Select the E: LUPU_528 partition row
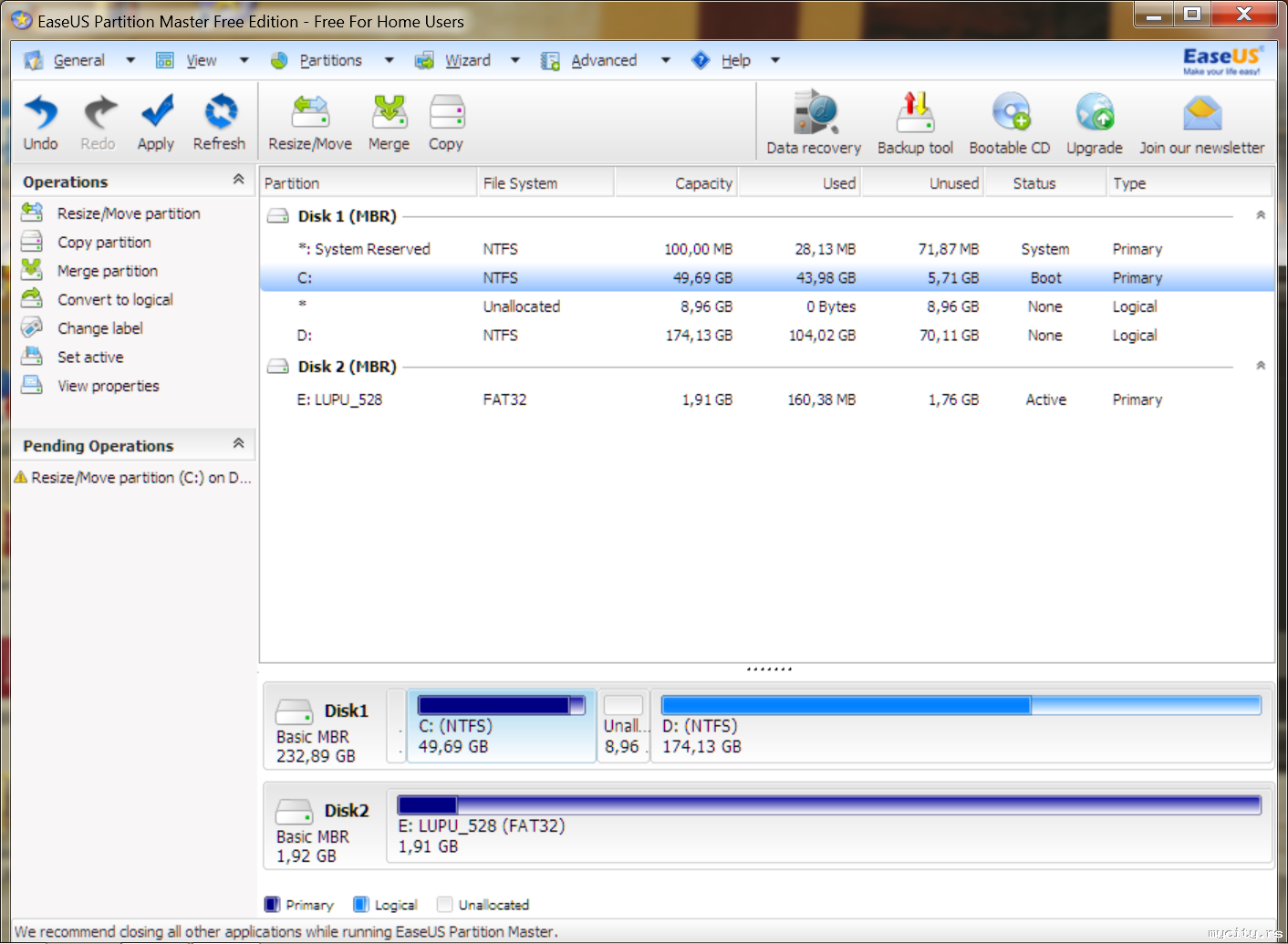The image size is (1288, 944). (x=767, y=399)
